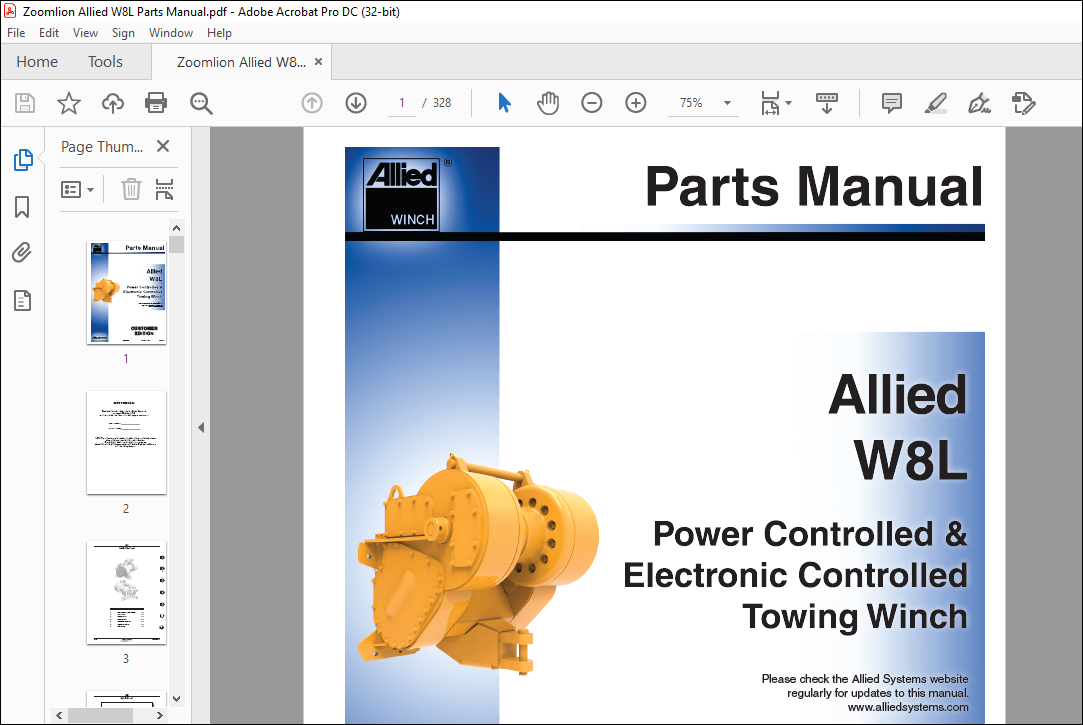This screenshot has height=725, width=1083.
Task: Toggle scrolling mode keyboard icon
Action: pyautogui.click(x=827, y=104)
